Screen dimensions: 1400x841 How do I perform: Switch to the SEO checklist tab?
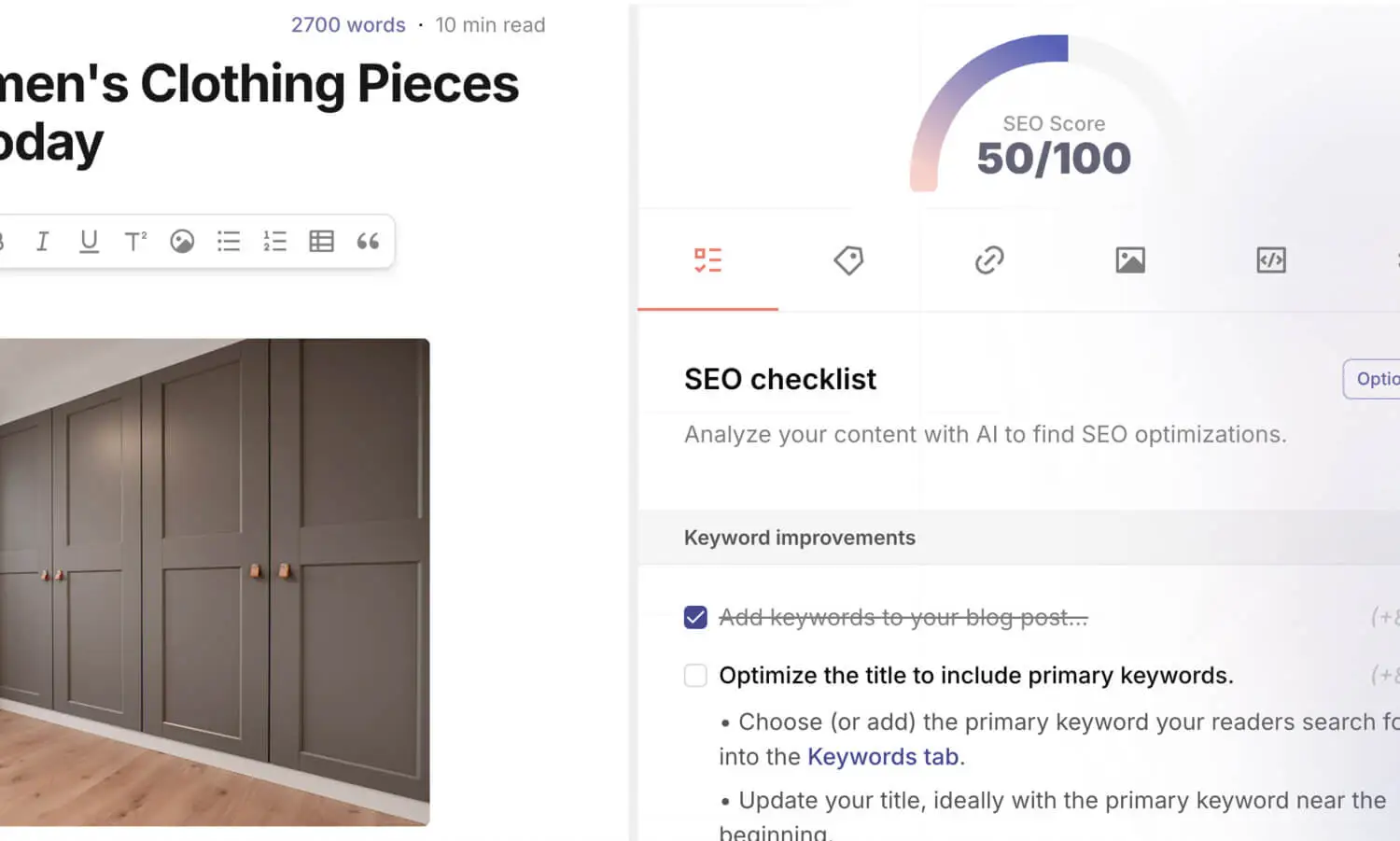[707, 260]
